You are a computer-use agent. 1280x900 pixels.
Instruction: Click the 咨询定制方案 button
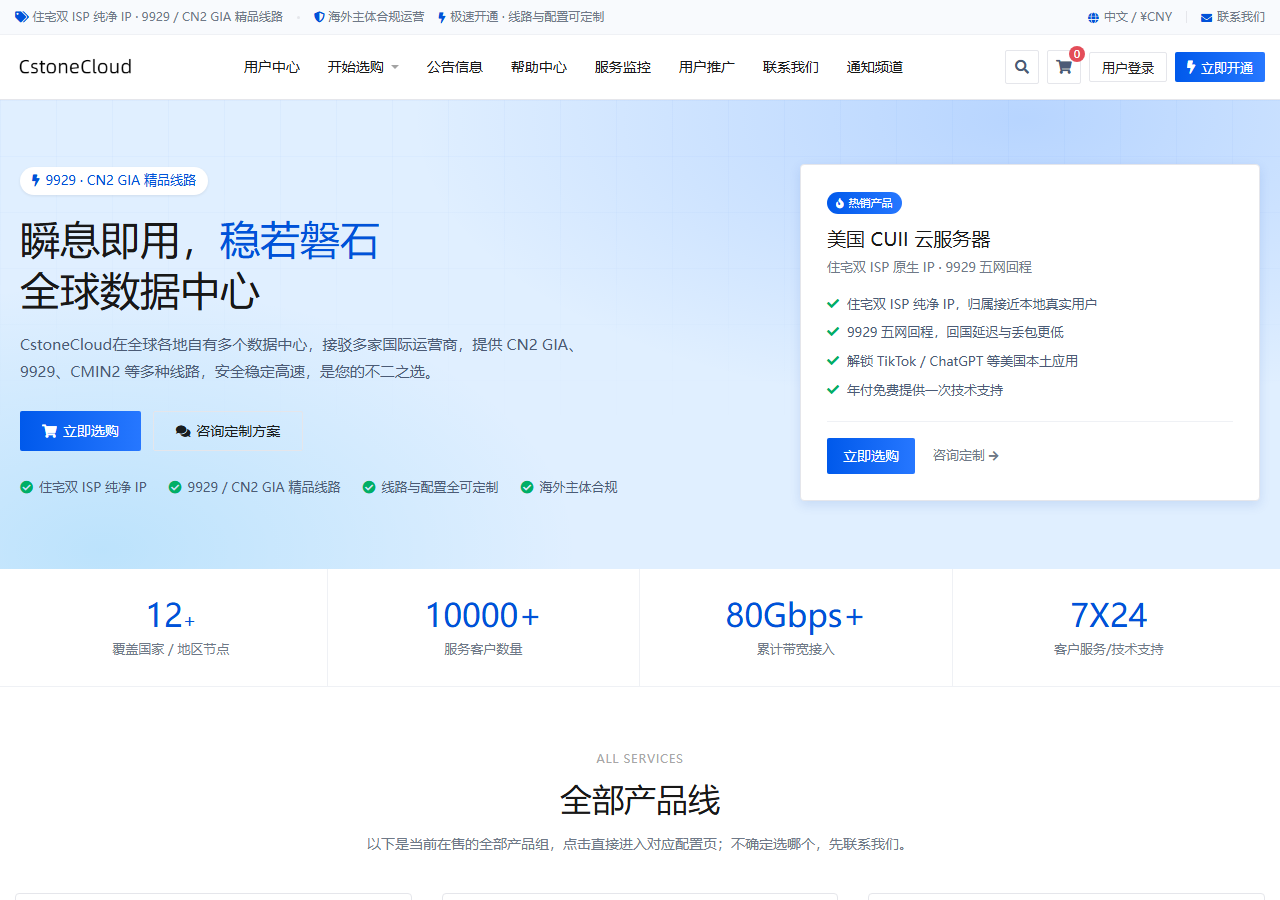tap(228, 431)
